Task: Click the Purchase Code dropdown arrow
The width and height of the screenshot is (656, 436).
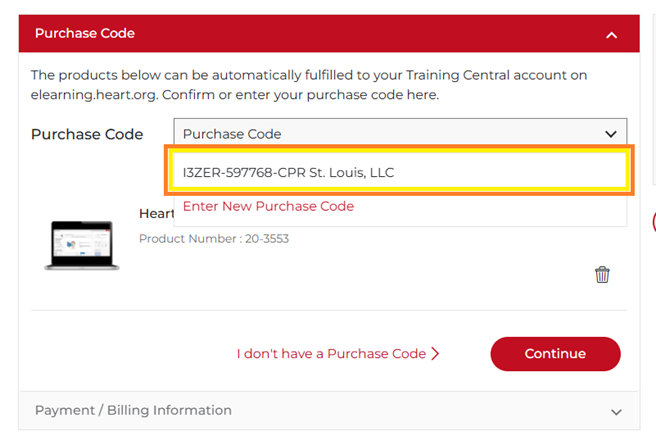Action: (610, 134)
